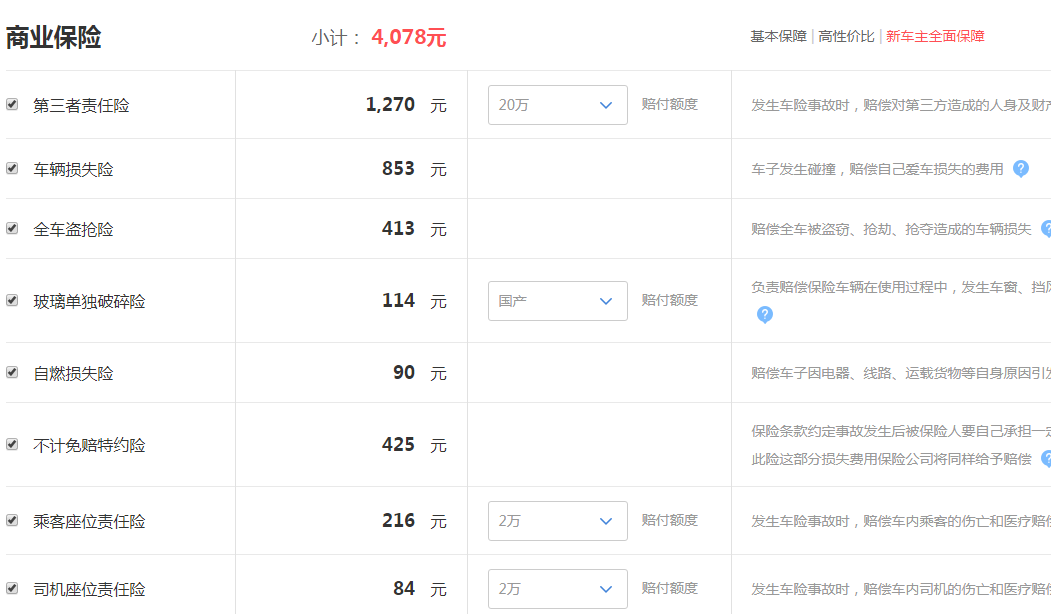Click the 第三者责任险 label
Viewport: 1051px width, 614px height.
click(81, 105)
